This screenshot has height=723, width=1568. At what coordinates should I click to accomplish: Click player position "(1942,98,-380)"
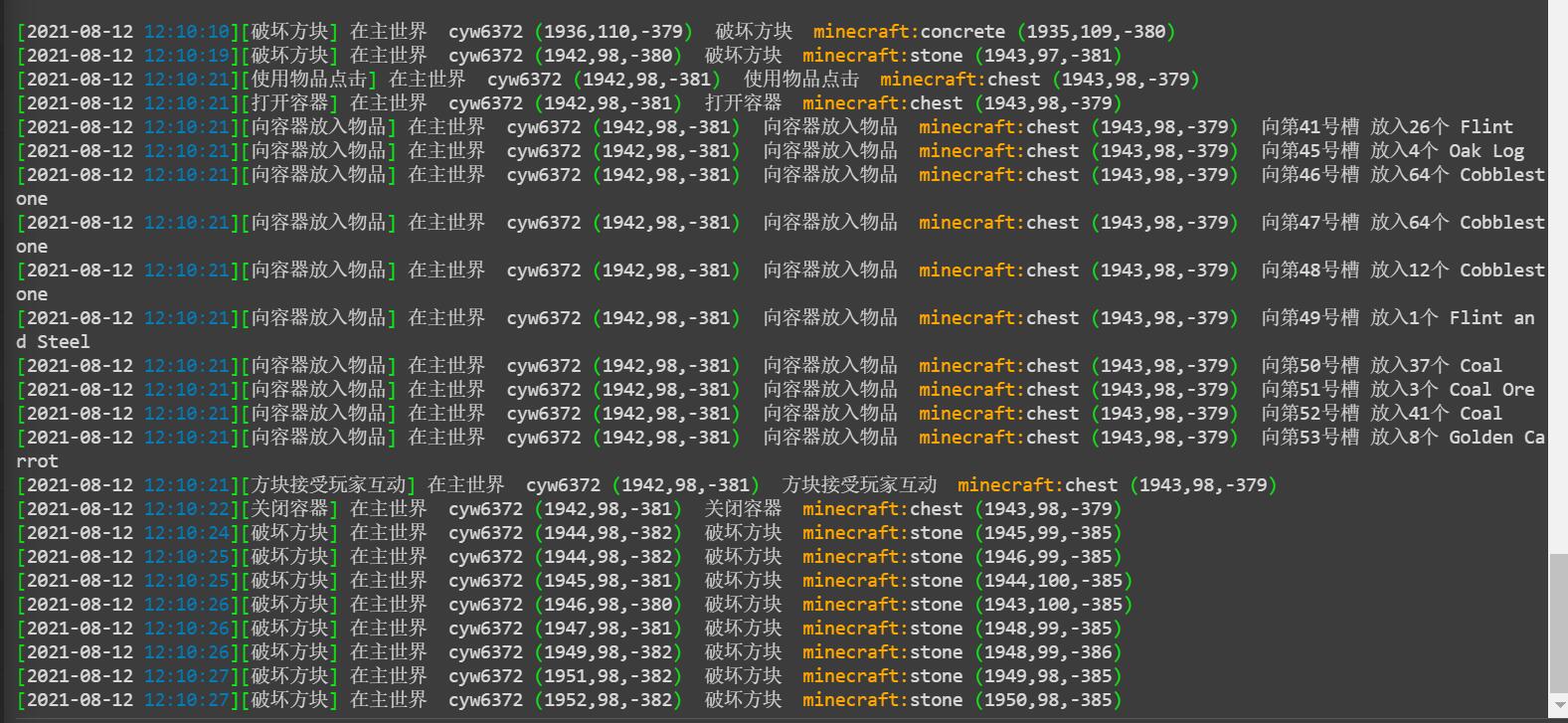609,56
